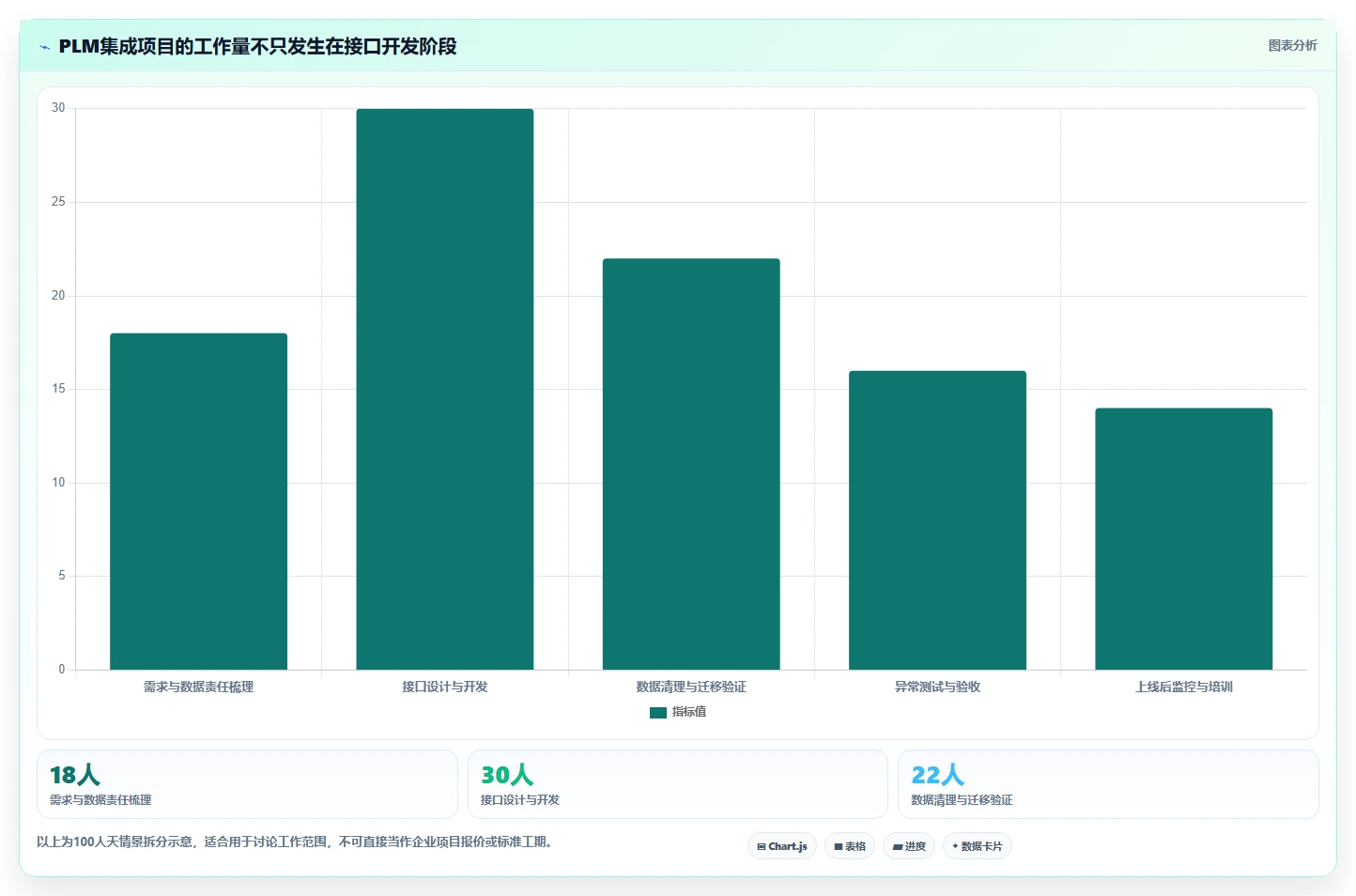Click the 上线后监控与培训 bar in the chart
This screenshot has height=896, width=1356.
click(1183, 539)
